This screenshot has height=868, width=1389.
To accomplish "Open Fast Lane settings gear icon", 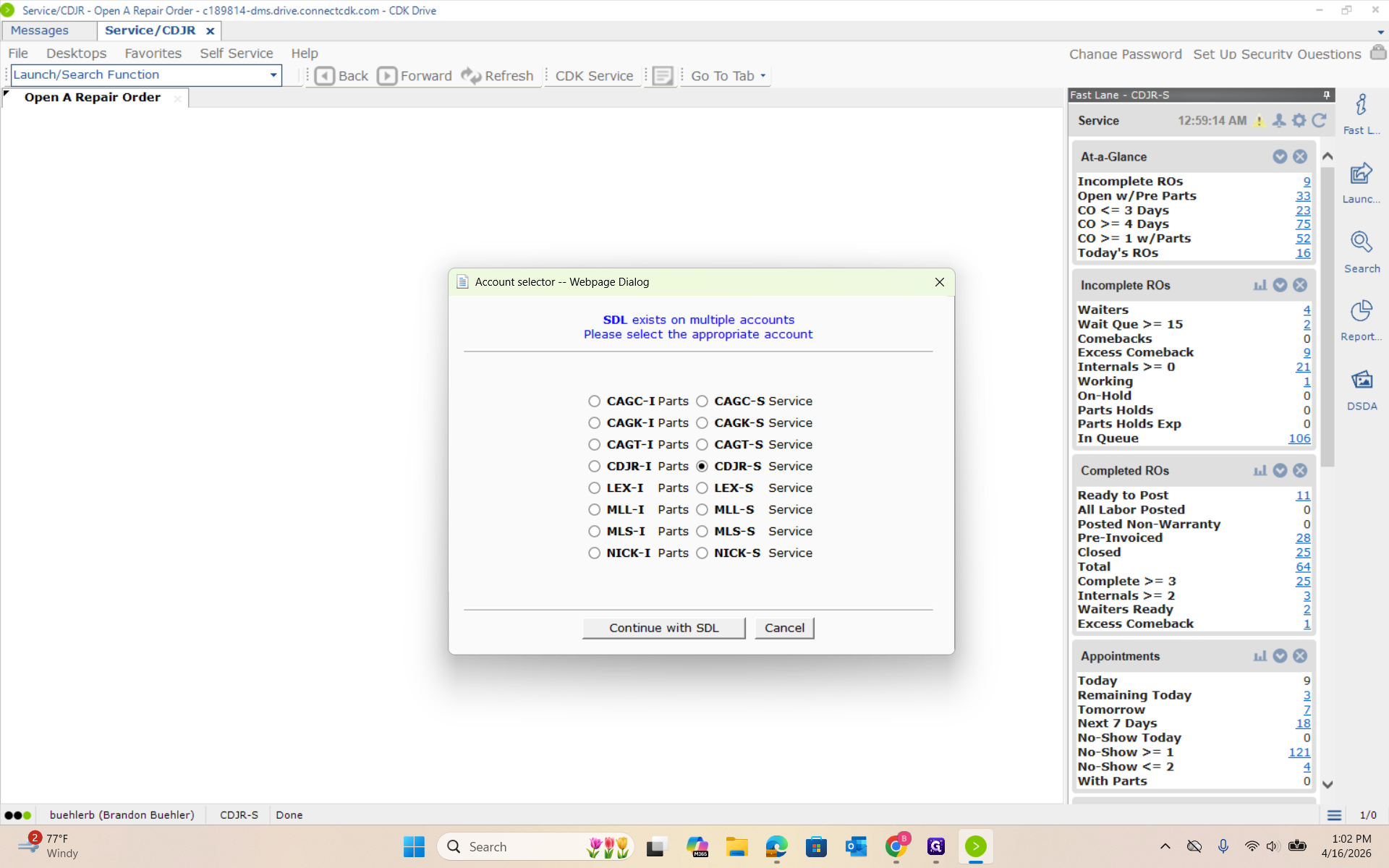I will 1299,121.
